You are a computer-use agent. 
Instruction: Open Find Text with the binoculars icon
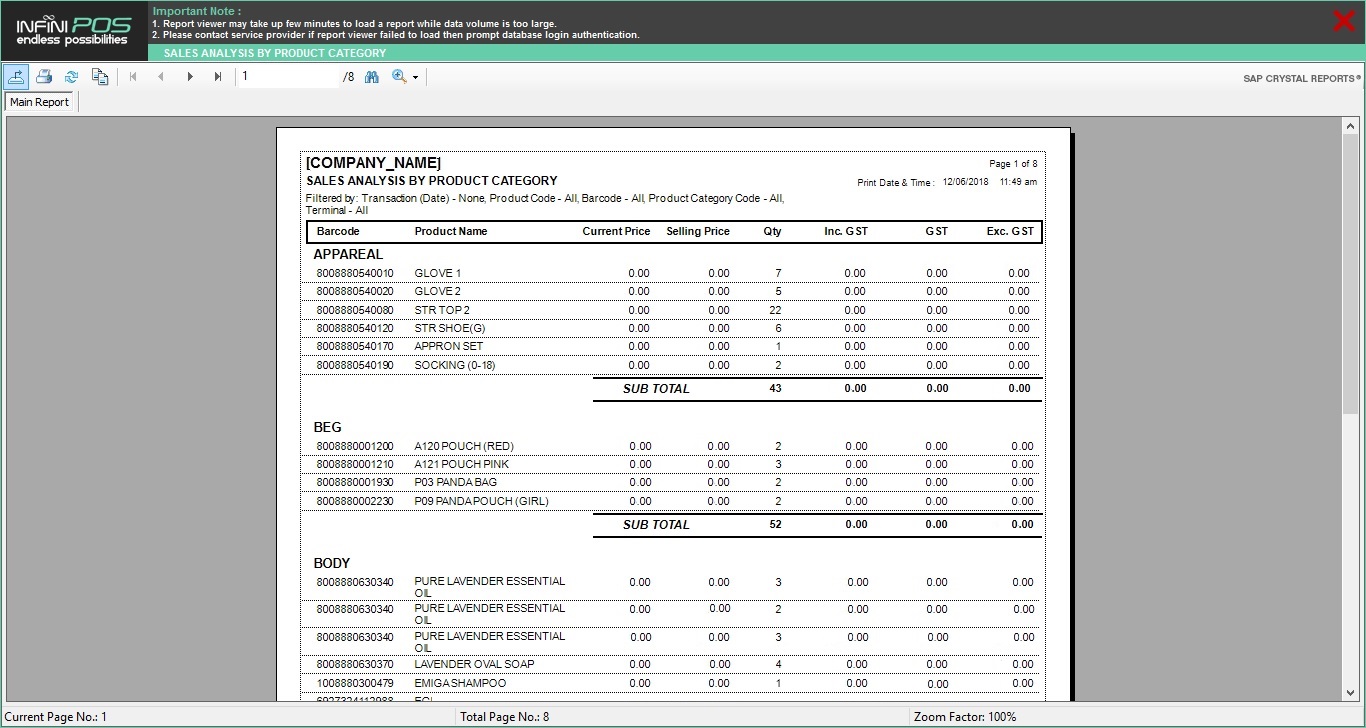pyautogui.click(x=372, y=76)
